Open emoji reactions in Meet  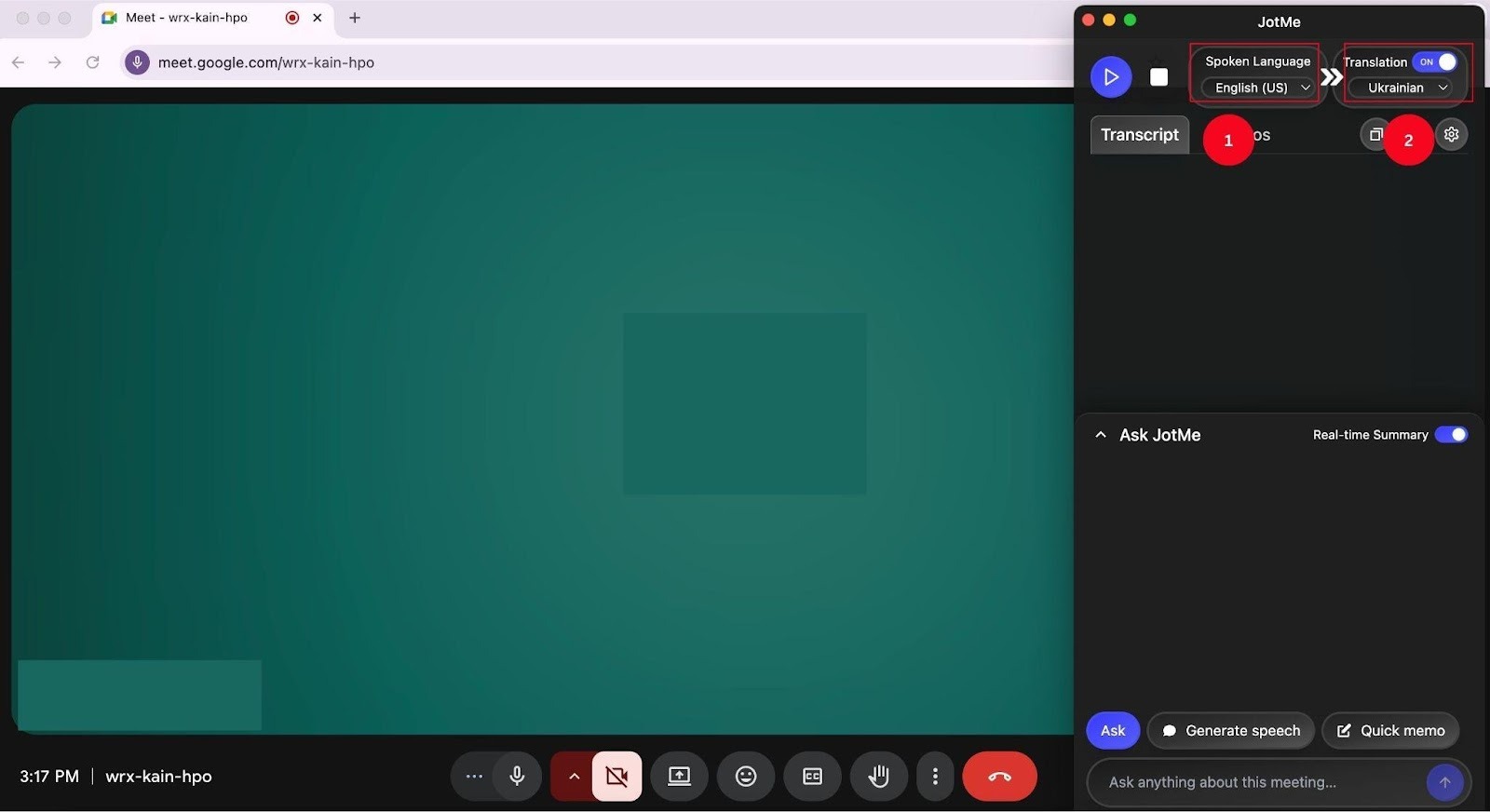click(x=746, y=777)
